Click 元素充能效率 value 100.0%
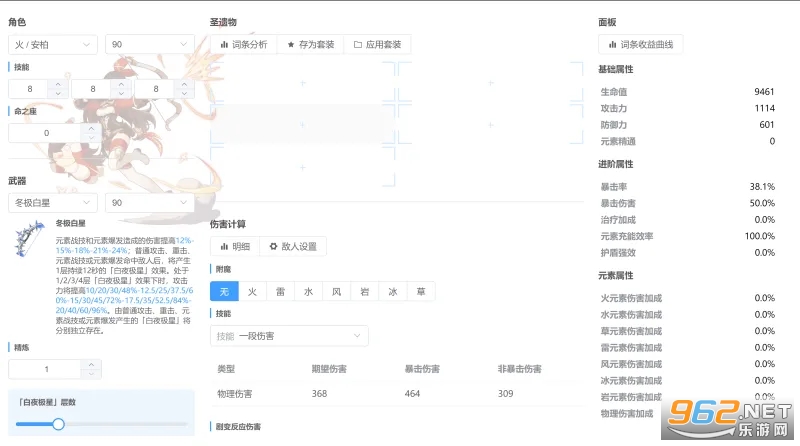This screenshot has width=800, height=446. 760,236
